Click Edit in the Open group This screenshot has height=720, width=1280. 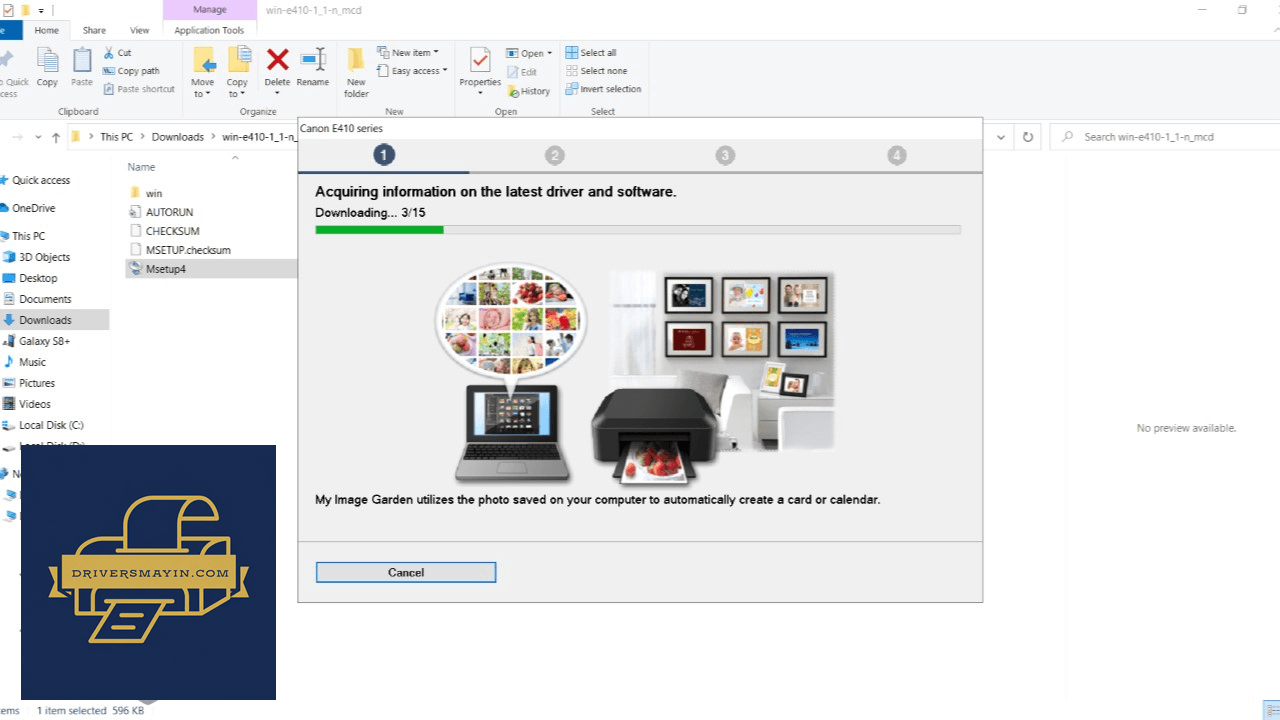coord(522,72)
